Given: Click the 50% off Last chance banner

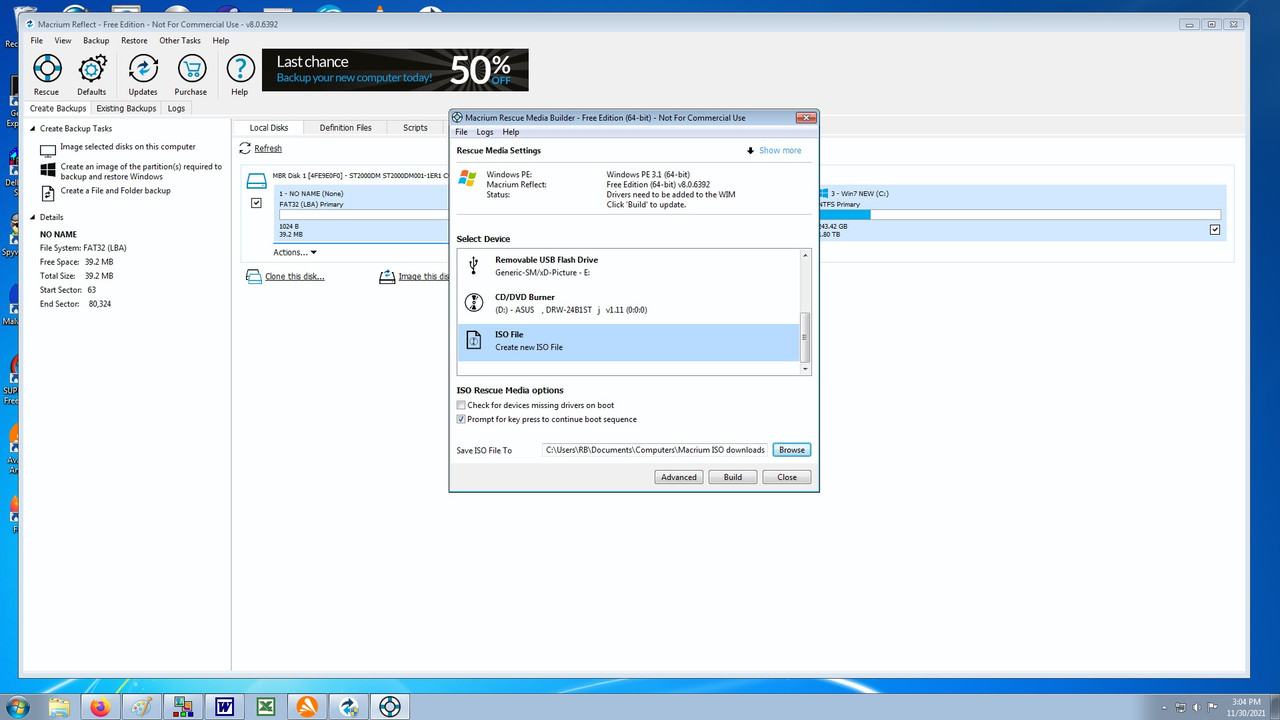Looking at the screenshot, I should tap(395, 70).
